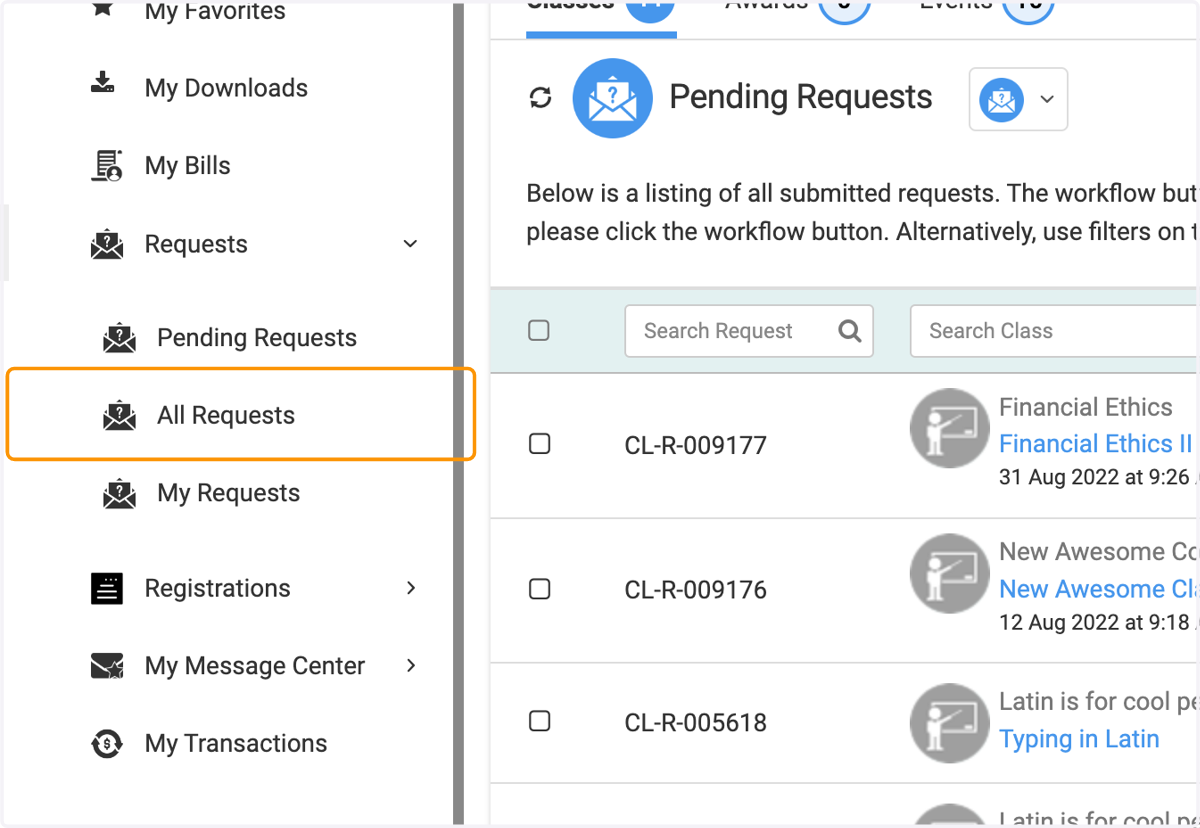Click the All Requests envelope icon
1200x828 pixels.
coord(120,415)
